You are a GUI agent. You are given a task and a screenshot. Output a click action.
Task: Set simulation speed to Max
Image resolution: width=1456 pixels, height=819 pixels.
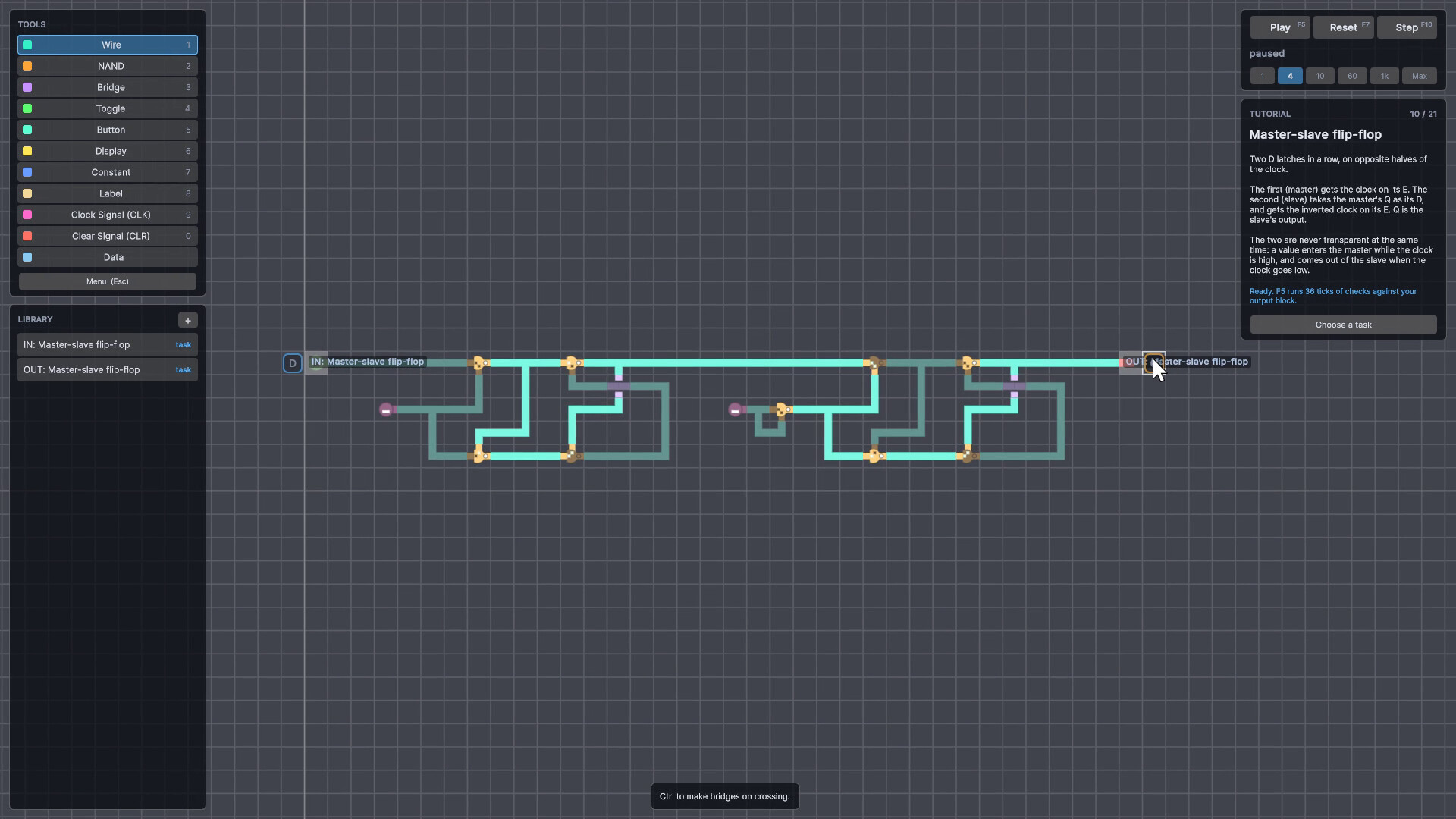pyautogui.click(x=1420, y=76)
